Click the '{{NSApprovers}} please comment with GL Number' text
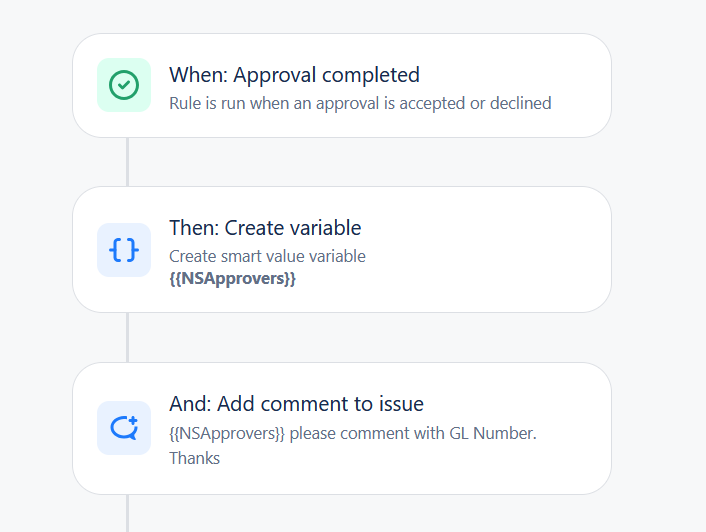706x532 pixels. [x=353, y=433]
